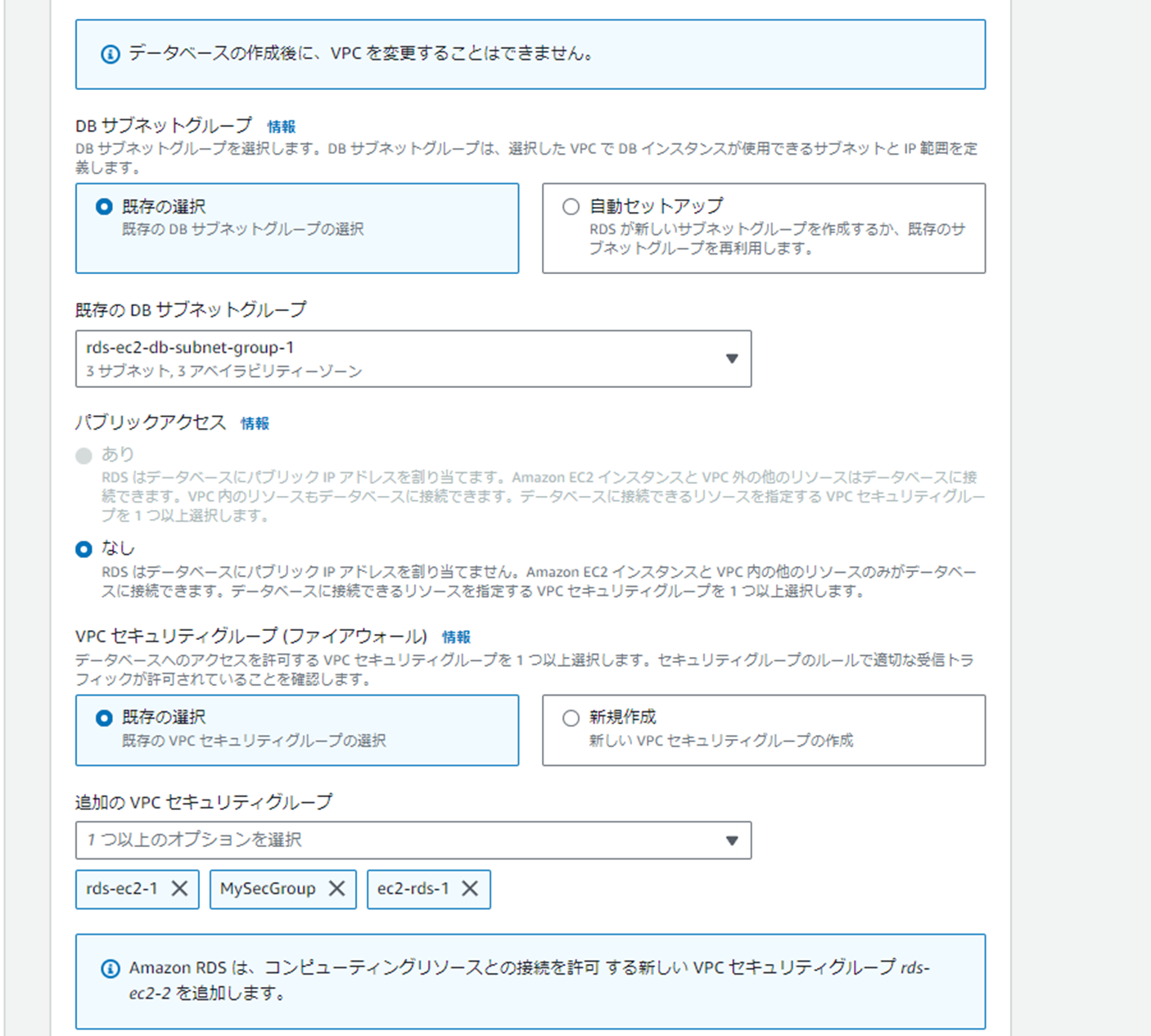
Task: Select 既存の選択 for DB subnet group
Action: point(104,207)
